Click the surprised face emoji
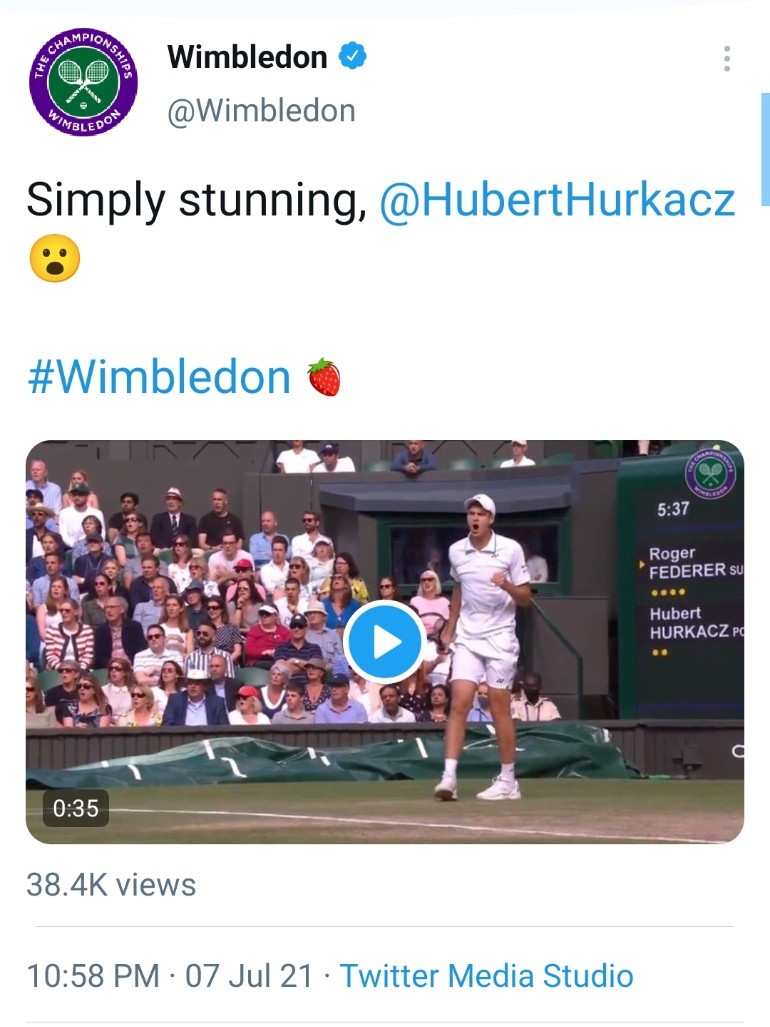This screenshot has width=770, height=1027. (53, 259)
